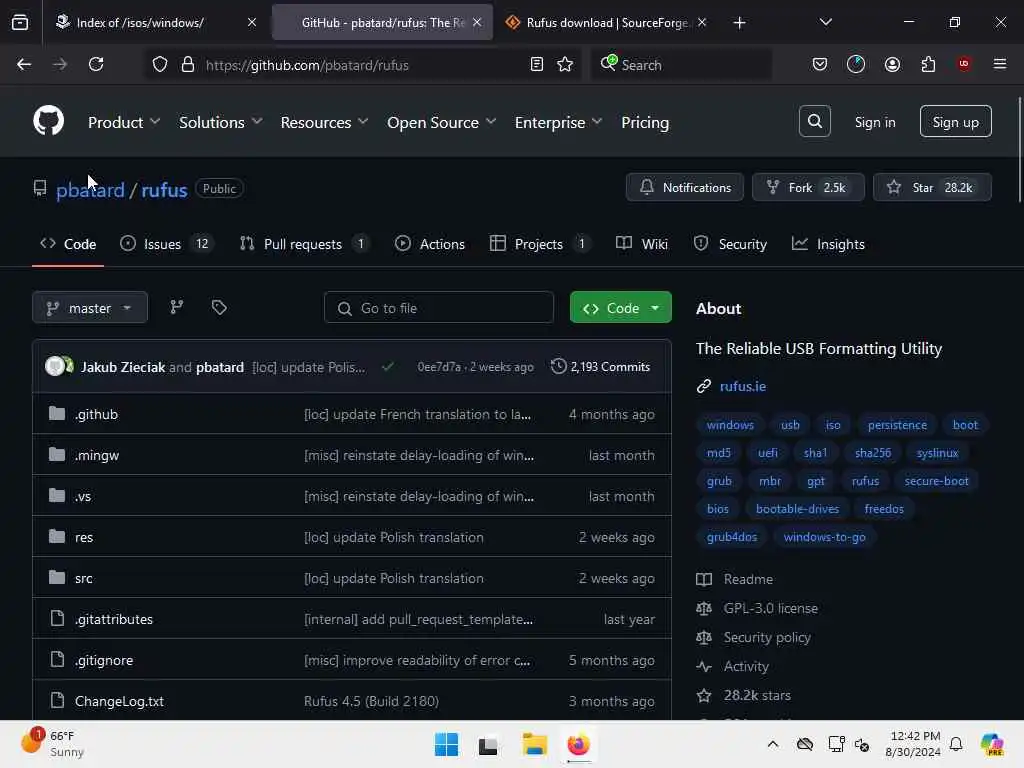1024x768 pixels.
Task: Reload the page with the refresh icon
Action: coord(96,64)
